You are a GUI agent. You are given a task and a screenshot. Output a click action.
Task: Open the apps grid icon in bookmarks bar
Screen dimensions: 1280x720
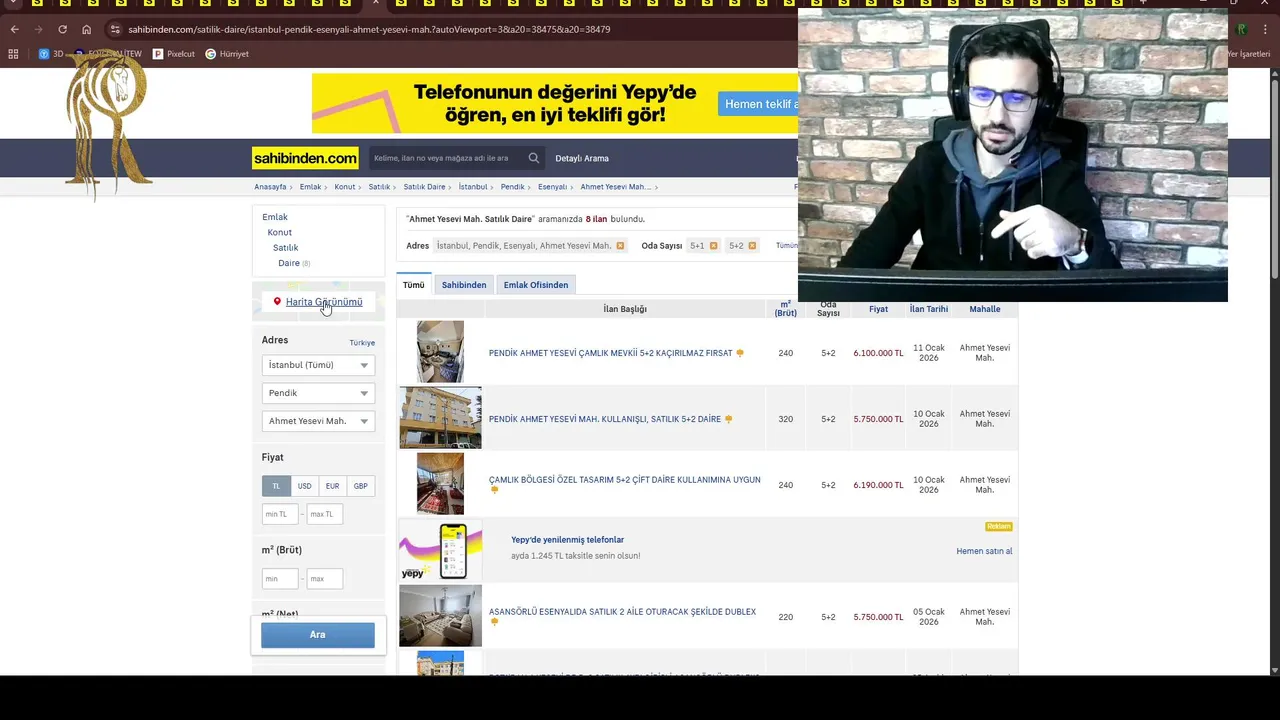14,54
